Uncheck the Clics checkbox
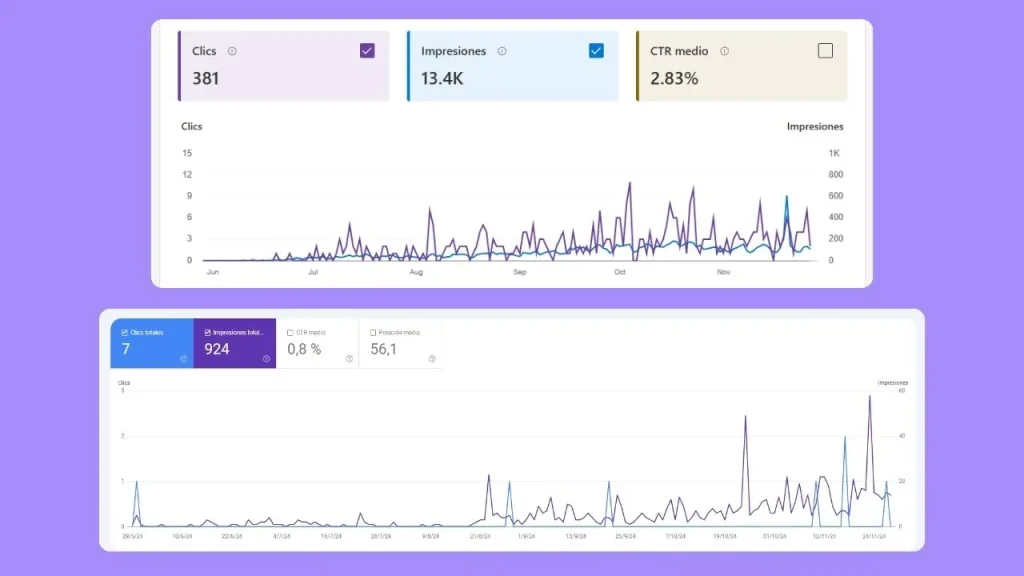 pyautogui.click(x=368, y=50)
